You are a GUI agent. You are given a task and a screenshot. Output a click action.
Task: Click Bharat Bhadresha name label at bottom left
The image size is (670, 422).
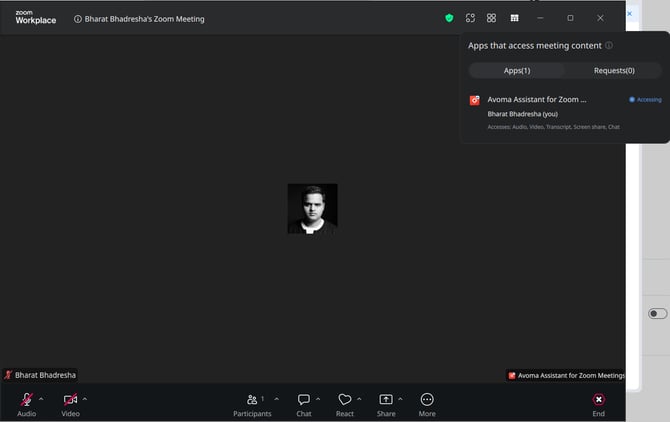[45, 375]
